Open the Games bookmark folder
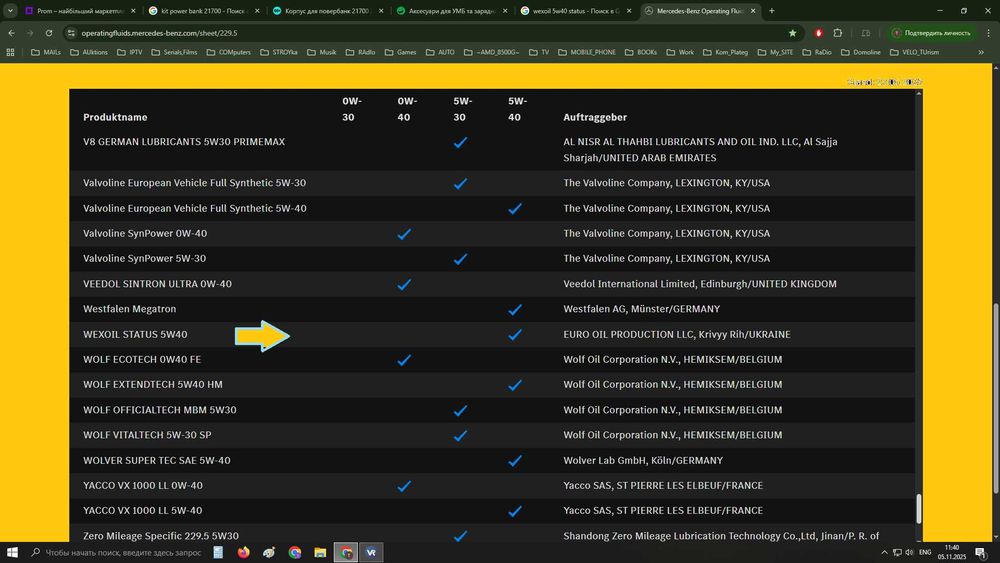This screenshot has height=563, width=1000. coord(400,52)
